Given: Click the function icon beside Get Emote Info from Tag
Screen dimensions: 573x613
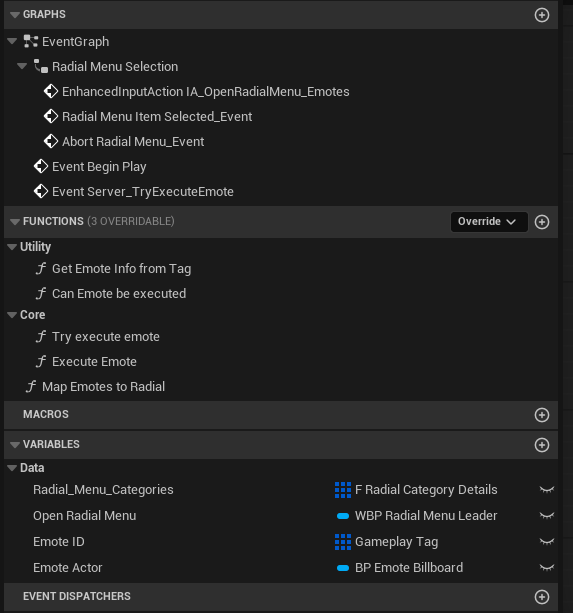Looking at the screenshot, I should [x=41, y=269].
